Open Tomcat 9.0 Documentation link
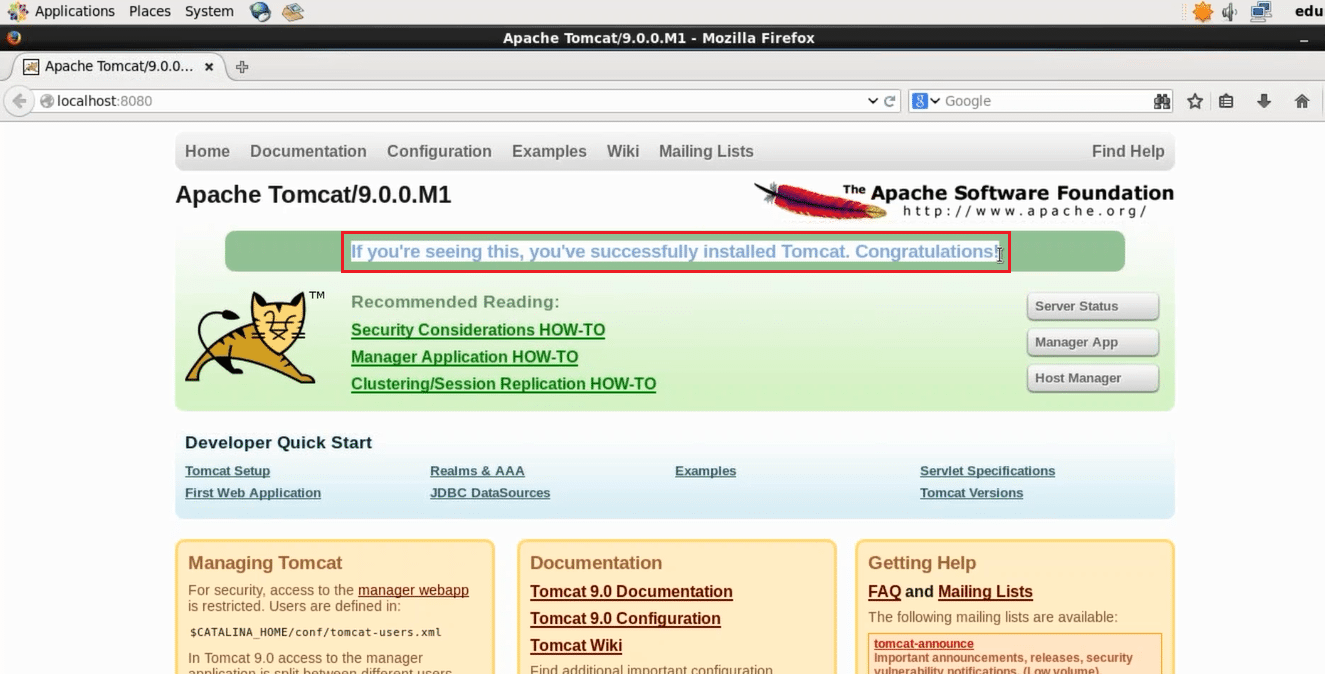Image resolution: width=1325 pixels, height=674 pixels. tap(631, 592)
